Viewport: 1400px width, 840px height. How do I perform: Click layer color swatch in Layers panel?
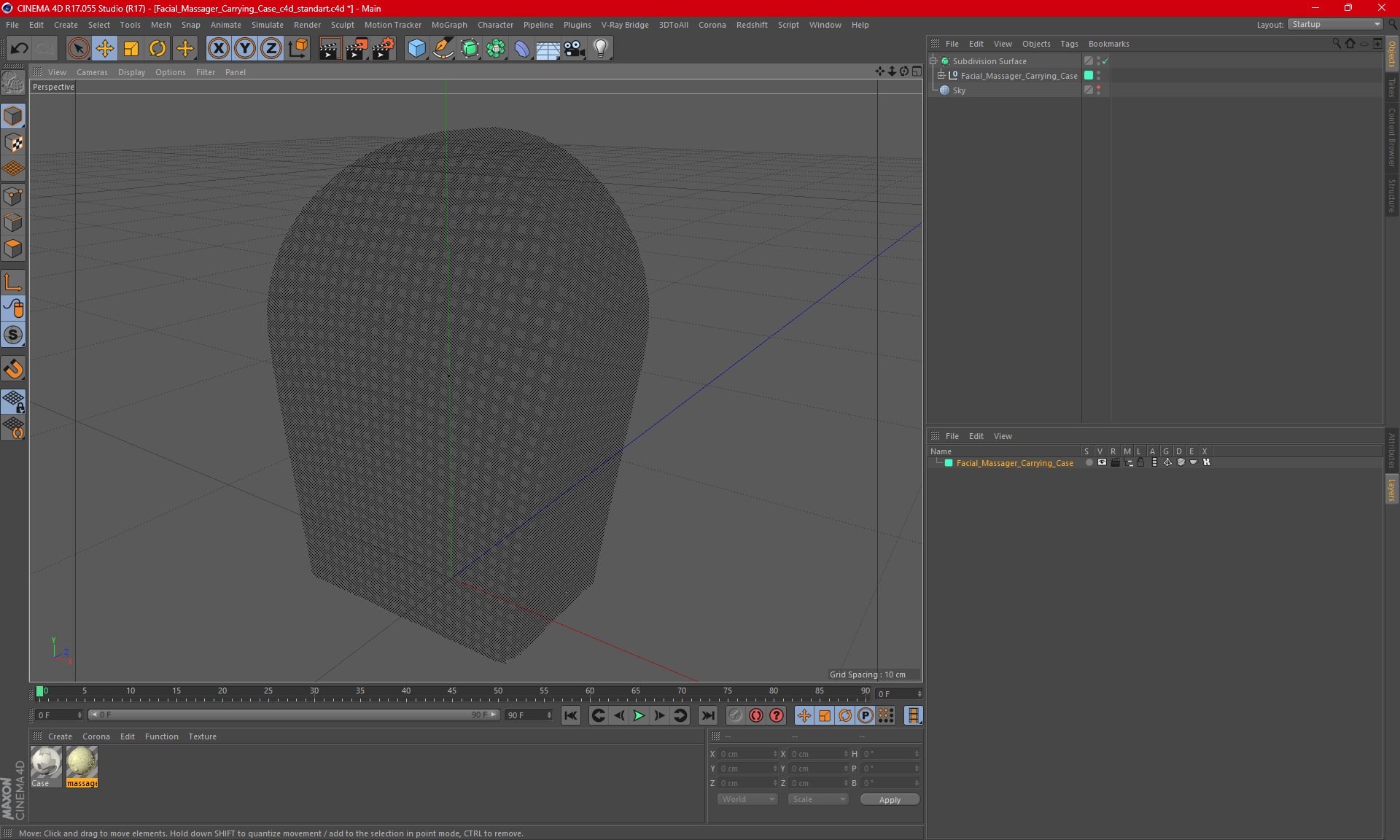[949, 463]
